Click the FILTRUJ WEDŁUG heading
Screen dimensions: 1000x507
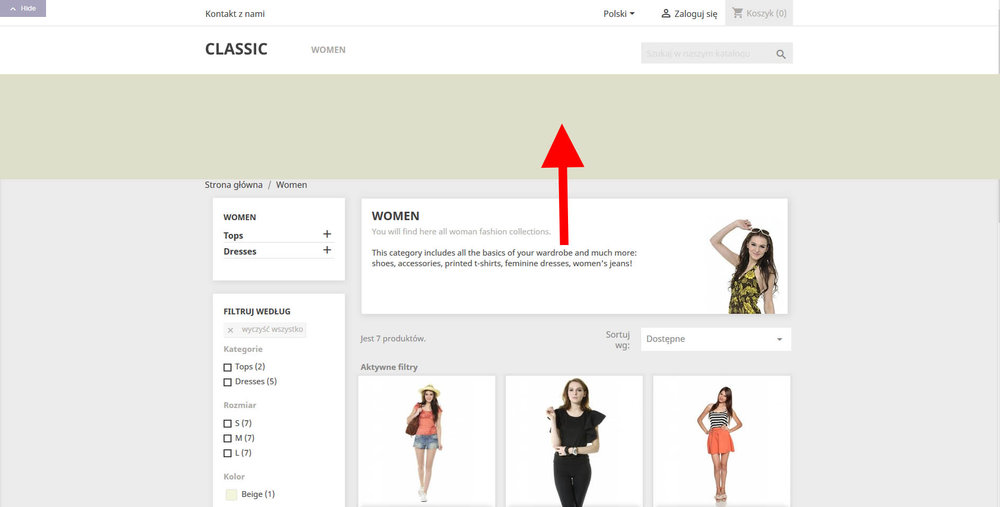click(257, 312)
